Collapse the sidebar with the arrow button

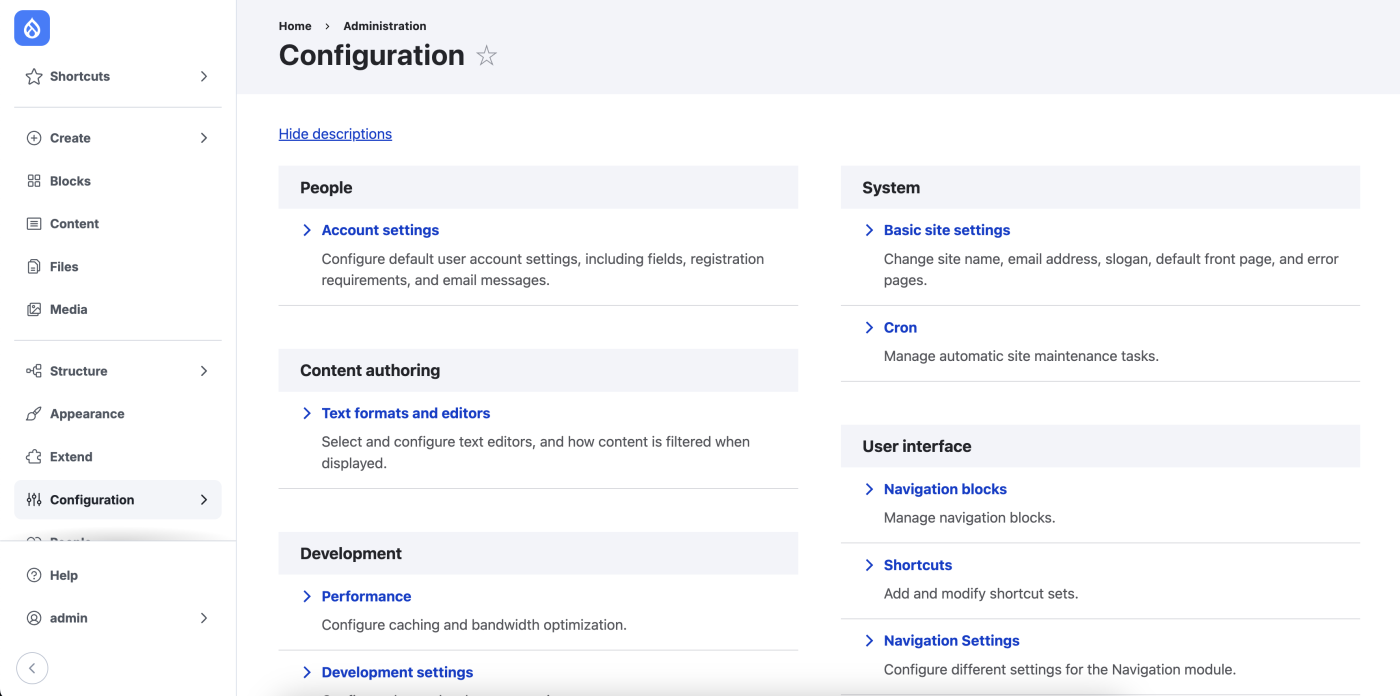click(x=32, y=668)
